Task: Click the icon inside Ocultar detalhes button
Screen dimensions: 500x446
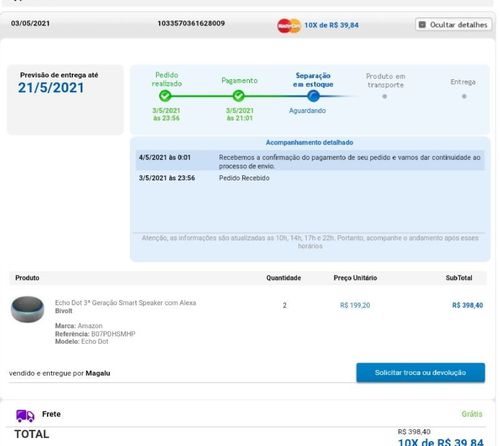Action: [422, 25]
